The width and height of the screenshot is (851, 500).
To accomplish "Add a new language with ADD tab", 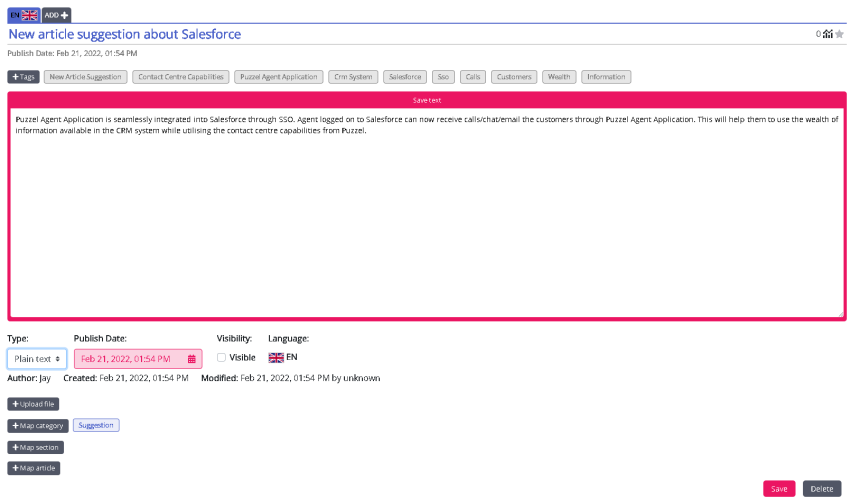I will tap(56, 15).
